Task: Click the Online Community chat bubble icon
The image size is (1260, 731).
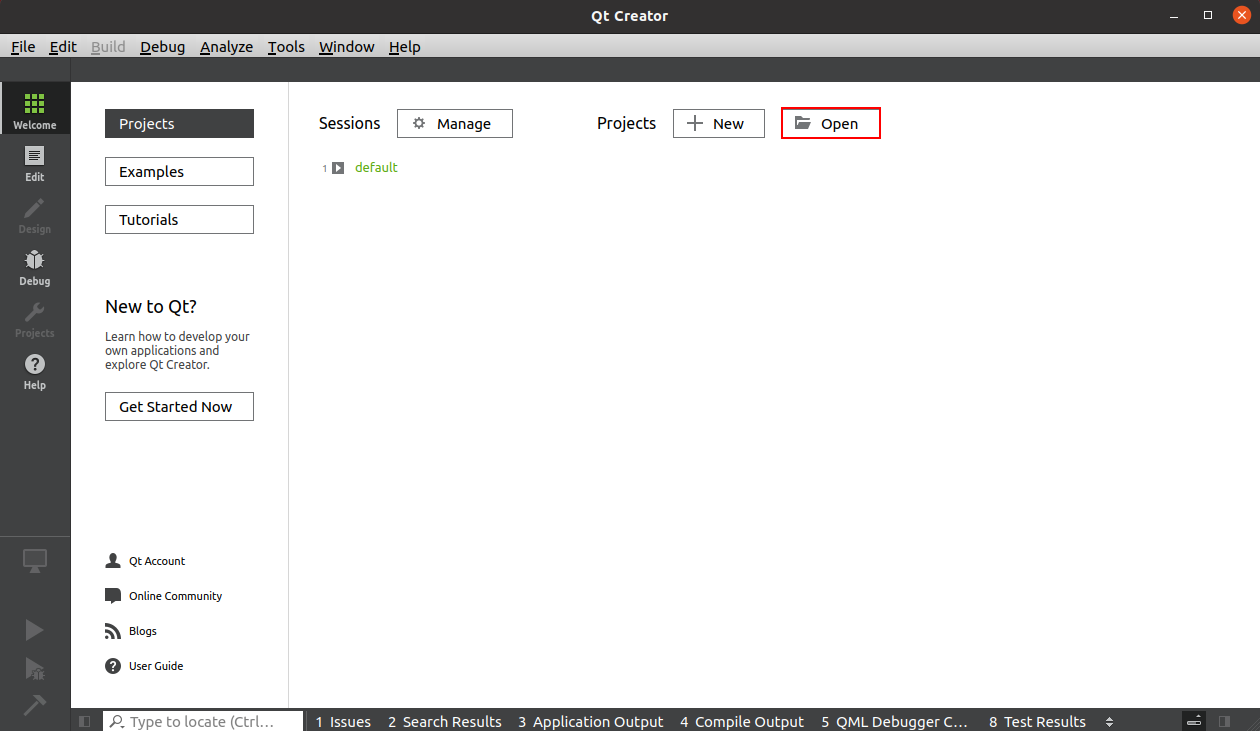Action: (x=113, y=596)
